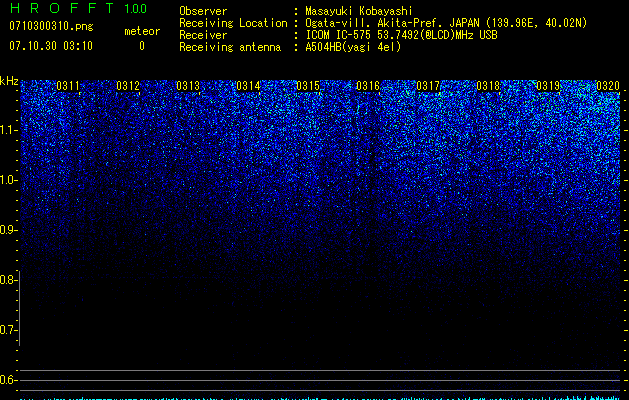Click the Receiving antenna label

click(230, 47)
